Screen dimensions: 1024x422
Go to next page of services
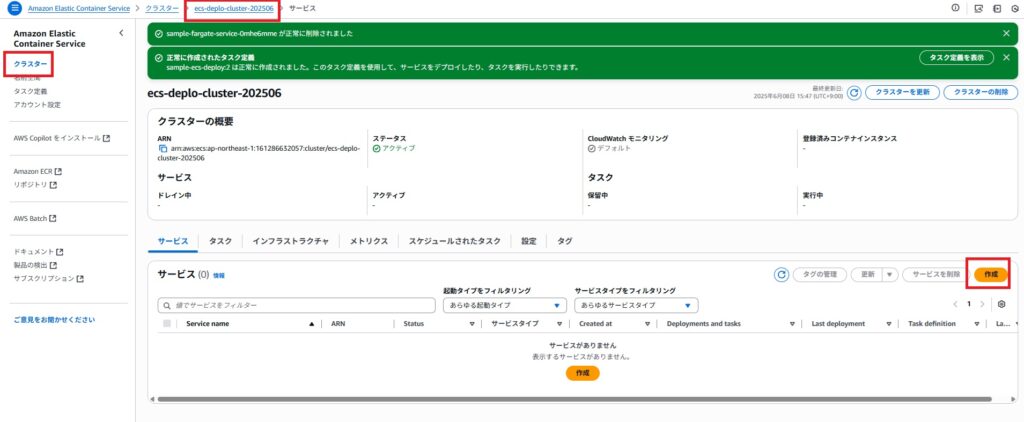[x=982, y=304]
